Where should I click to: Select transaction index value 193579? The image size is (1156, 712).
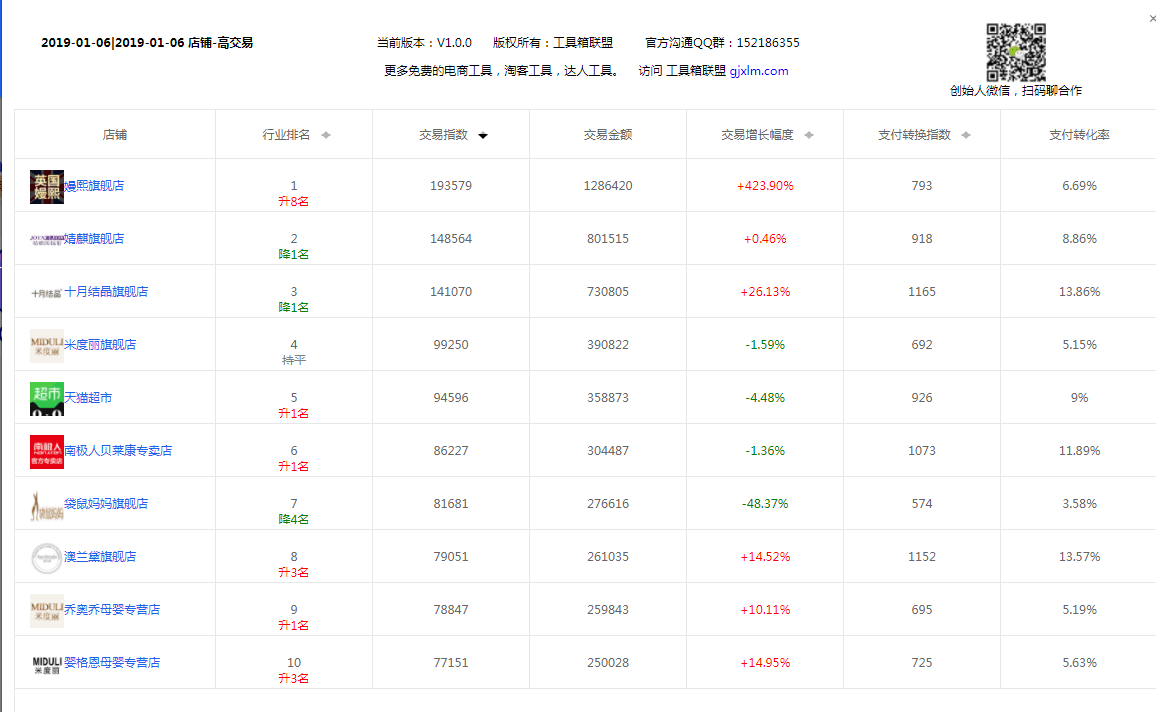coord(450,186)
